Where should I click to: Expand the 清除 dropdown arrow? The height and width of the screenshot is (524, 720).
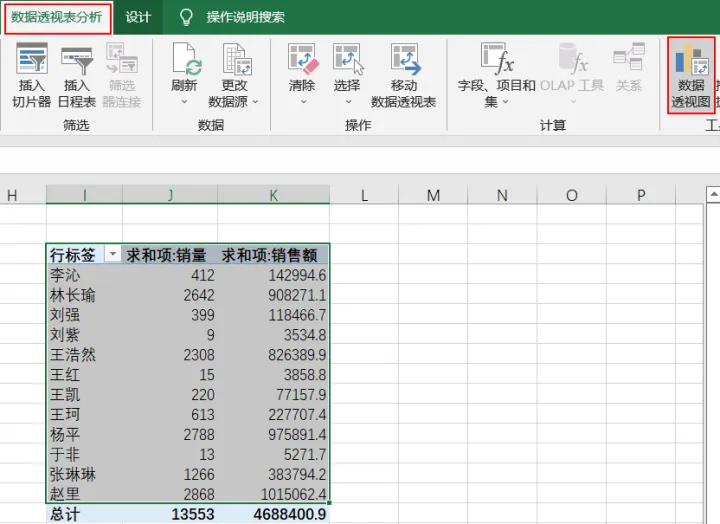[302, 102]
